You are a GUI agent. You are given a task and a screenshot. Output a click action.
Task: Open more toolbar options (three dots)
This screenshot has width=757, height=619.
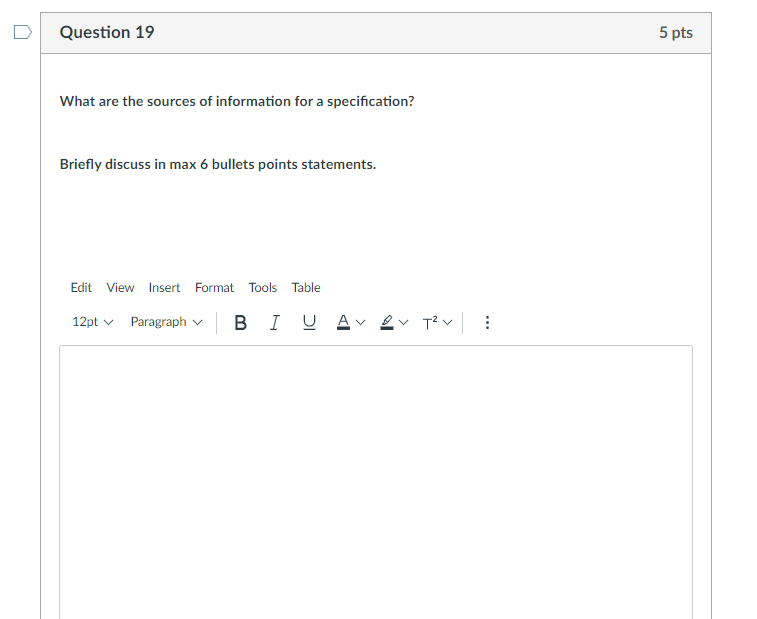coord(487,323)
